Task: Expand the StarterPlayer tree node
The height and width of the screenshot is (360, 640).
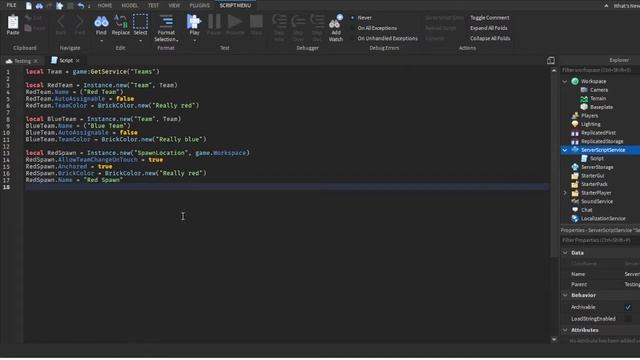Action: point(565,193)
